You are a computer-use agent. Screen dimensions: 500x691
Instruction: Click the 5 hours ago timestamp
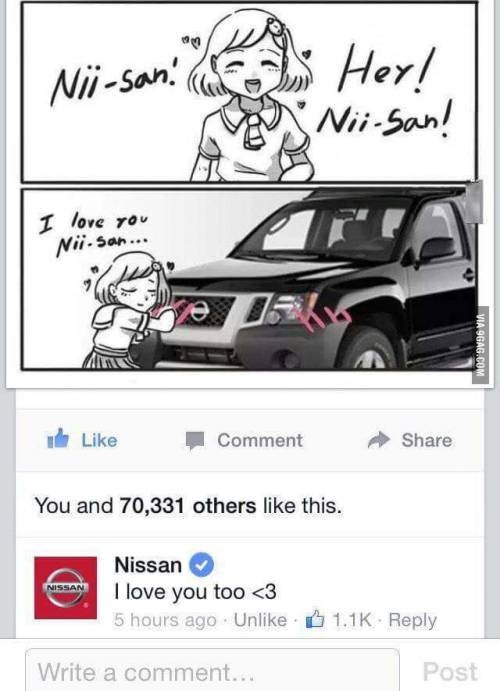click(166, 620)
